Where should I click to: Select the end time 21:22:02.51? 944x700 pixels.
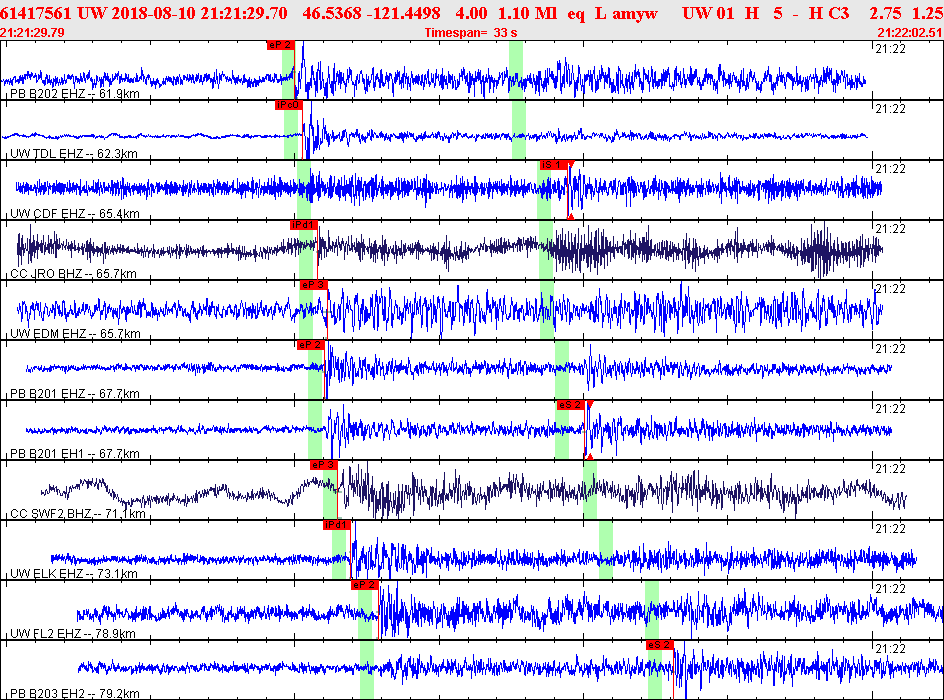click(x=909, y=33)
